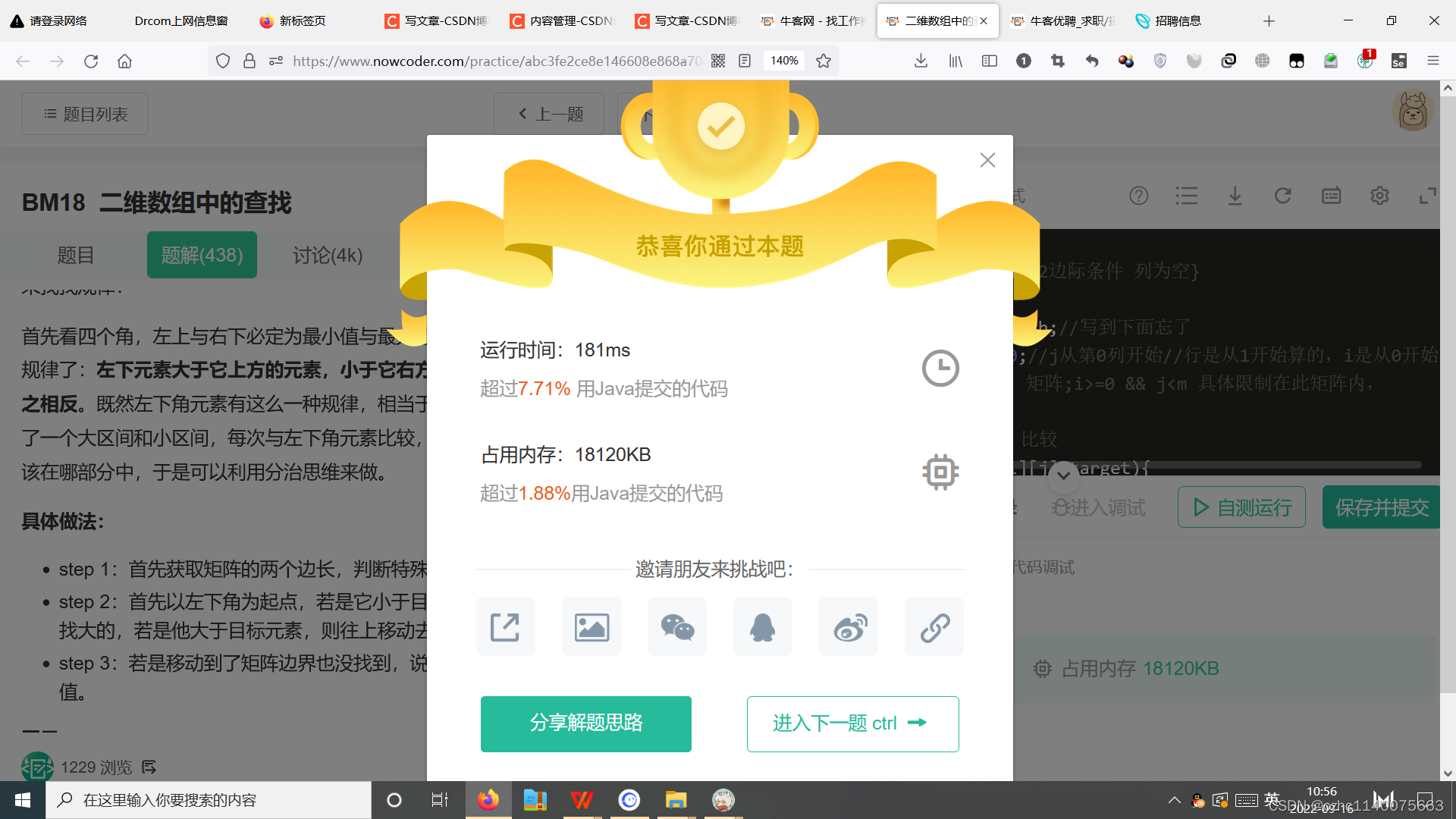Enter fullscreen mode for the editor
Image resolution: width=1456 pixels, height=819 pixels.
[1426, 196]
